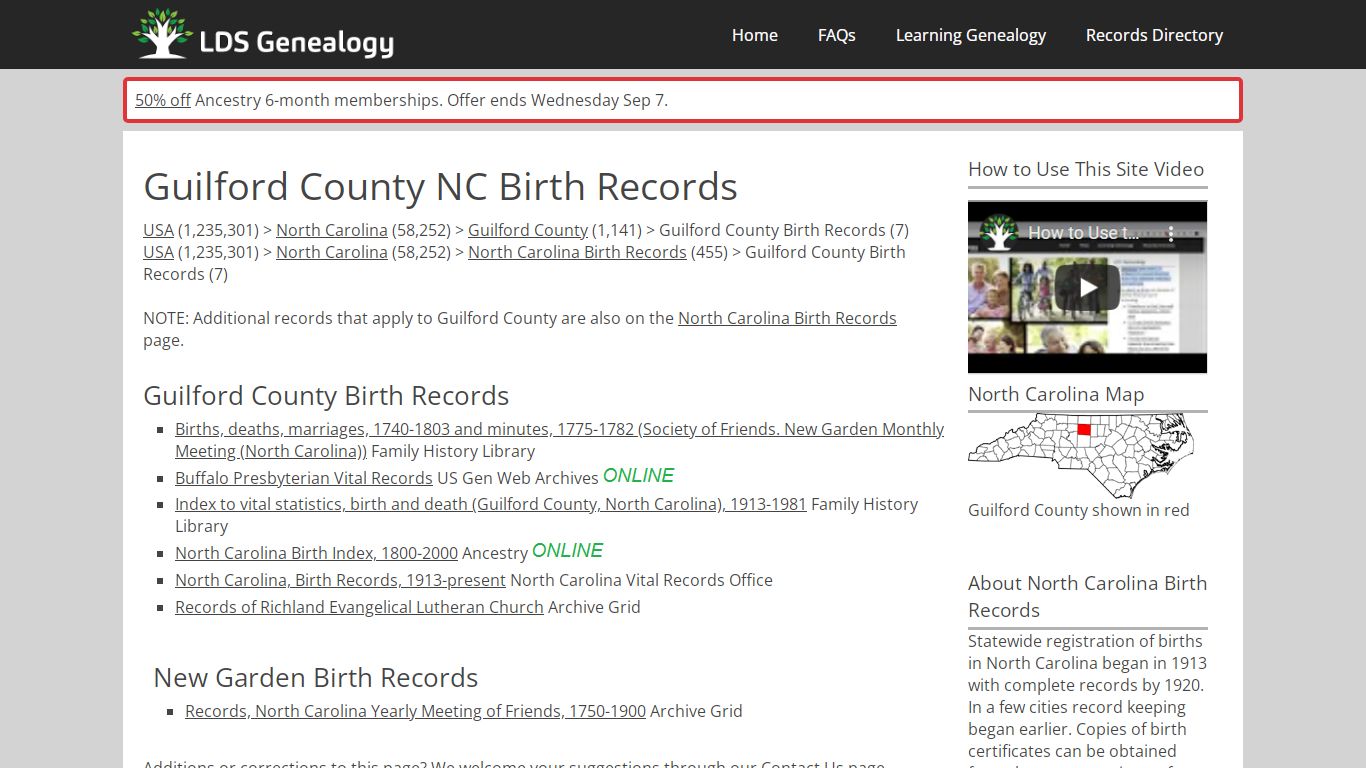The height and width of the screenshot is (768, 1366).
Task: Click the 'Guilford County shown in red' caption
Action: pyautogui.click(x=1079, y=510)
